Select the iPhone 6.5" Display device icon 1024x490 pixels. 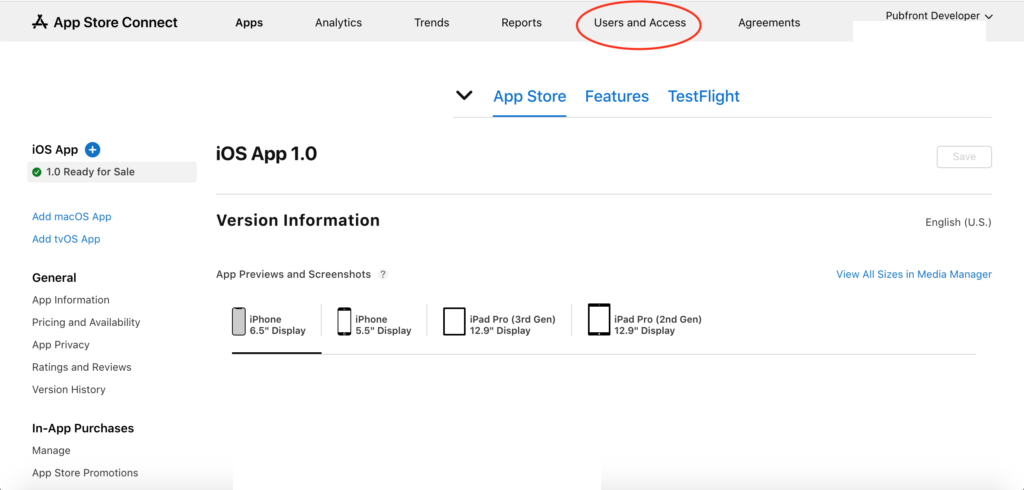point(239,322)
